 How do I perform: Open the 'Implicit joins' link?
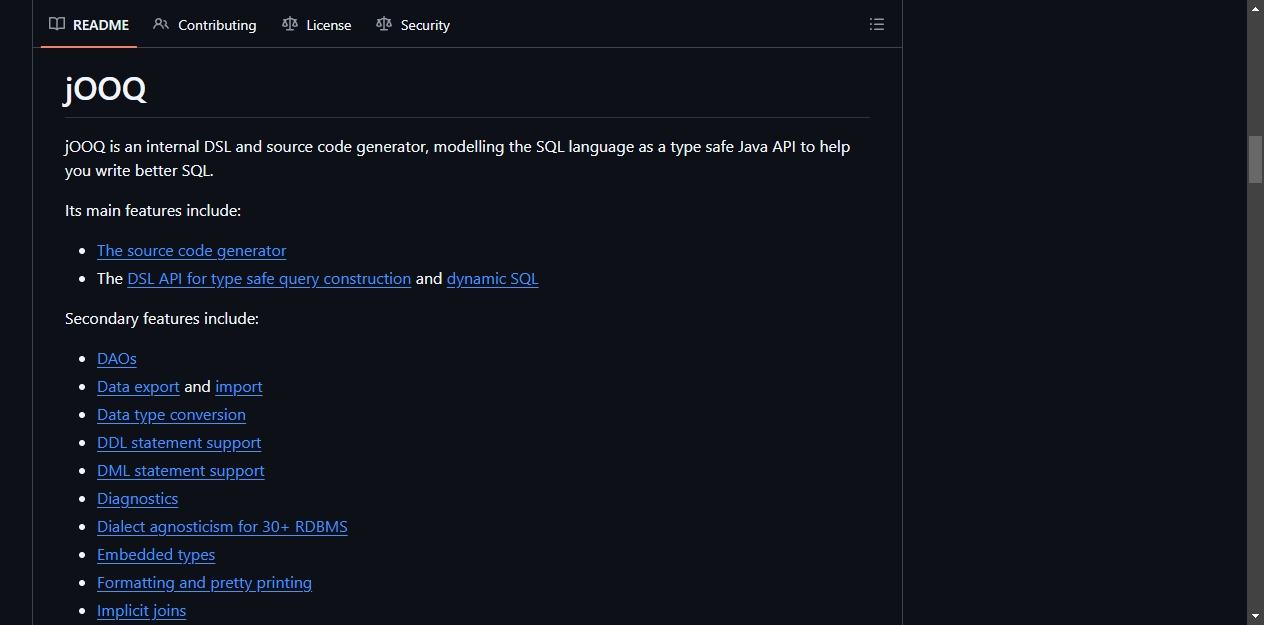tap(141, 611)
